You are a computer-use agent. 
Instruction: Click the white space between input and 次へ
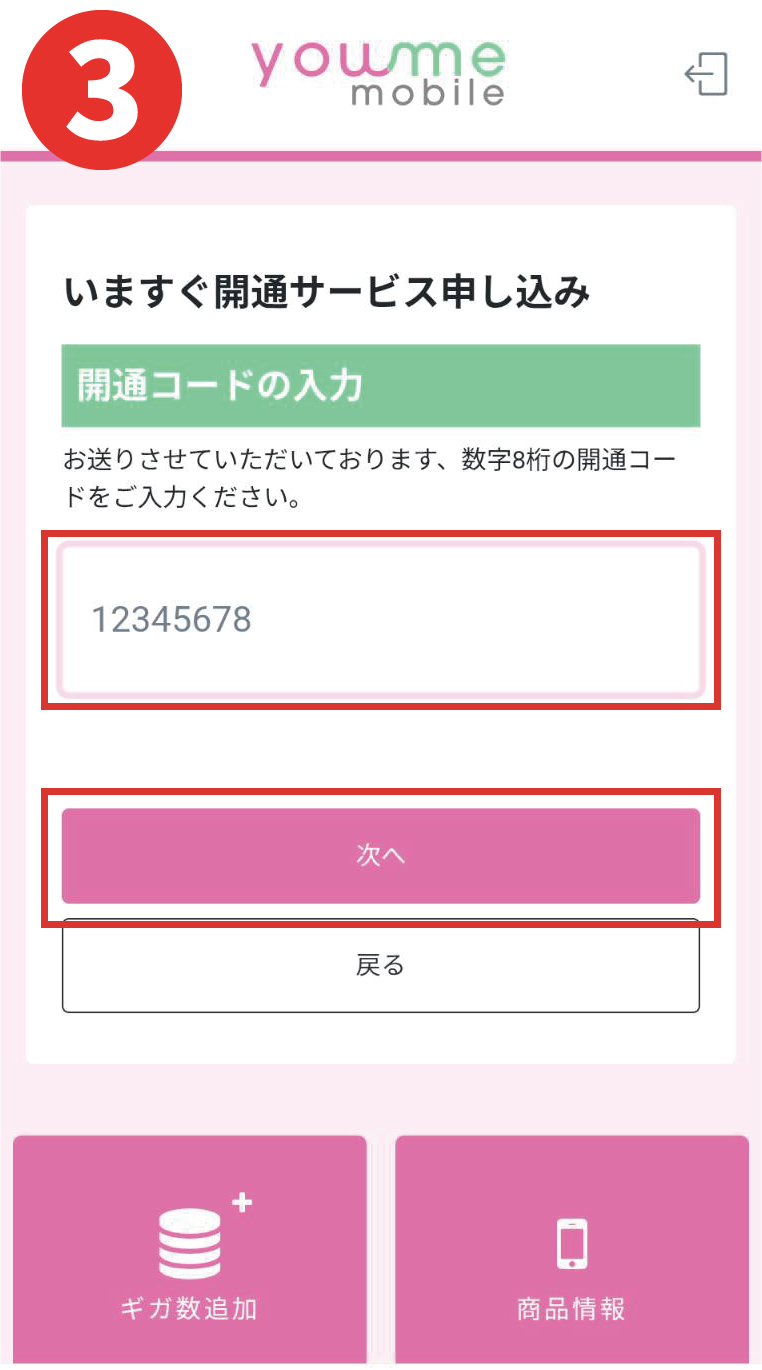point(380,750)
